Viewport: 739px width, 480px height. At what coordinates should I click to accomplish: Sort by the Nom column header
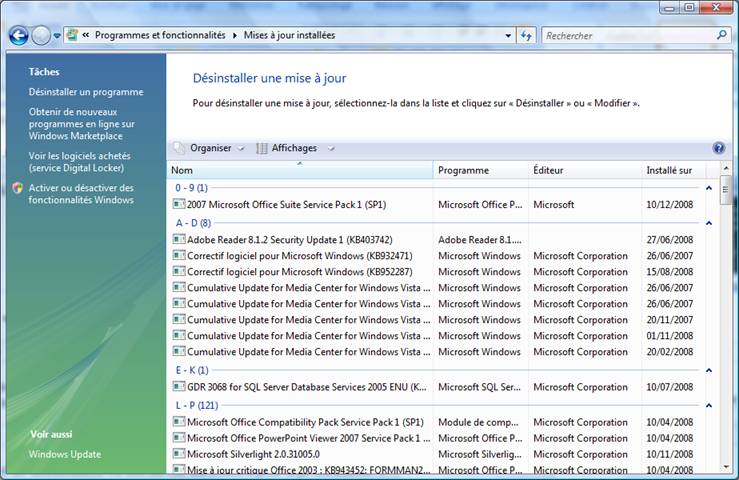coord(300,170)
